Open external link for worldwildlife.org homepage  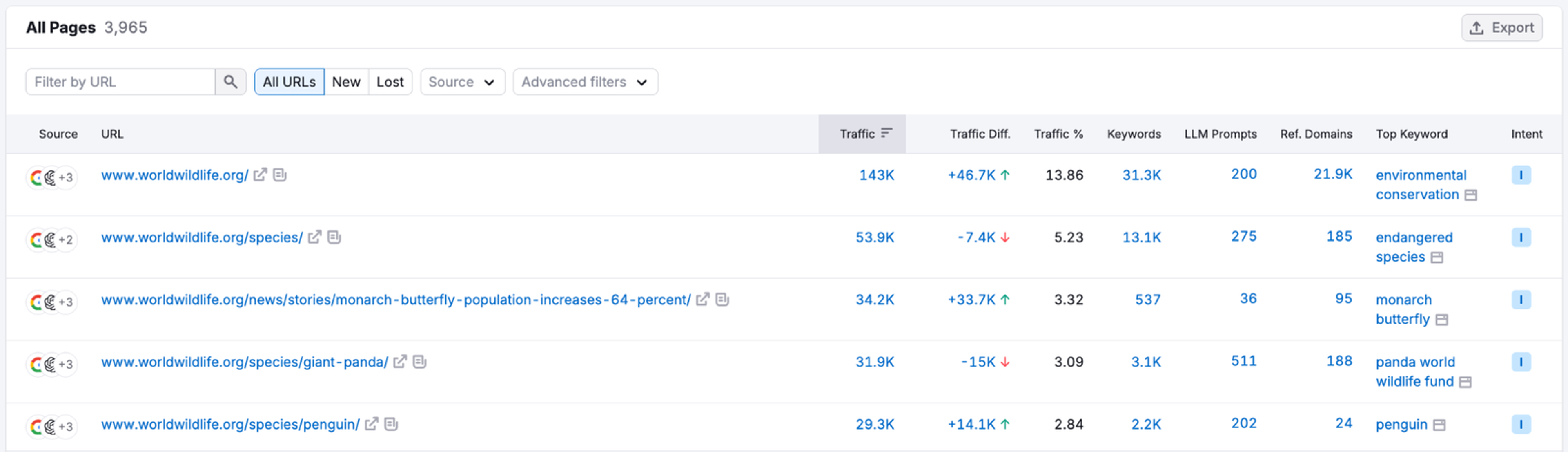pyautogui.click(x=260, y=175)
